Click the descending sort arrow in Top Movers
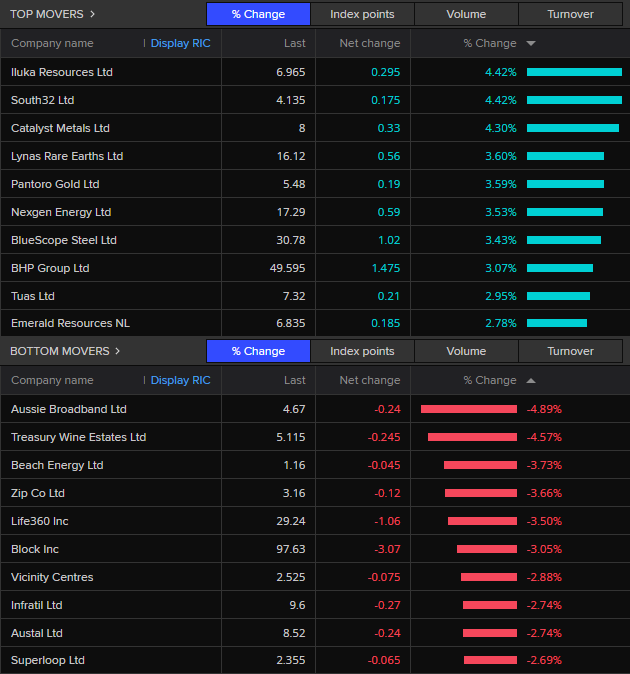 (530, 44)
